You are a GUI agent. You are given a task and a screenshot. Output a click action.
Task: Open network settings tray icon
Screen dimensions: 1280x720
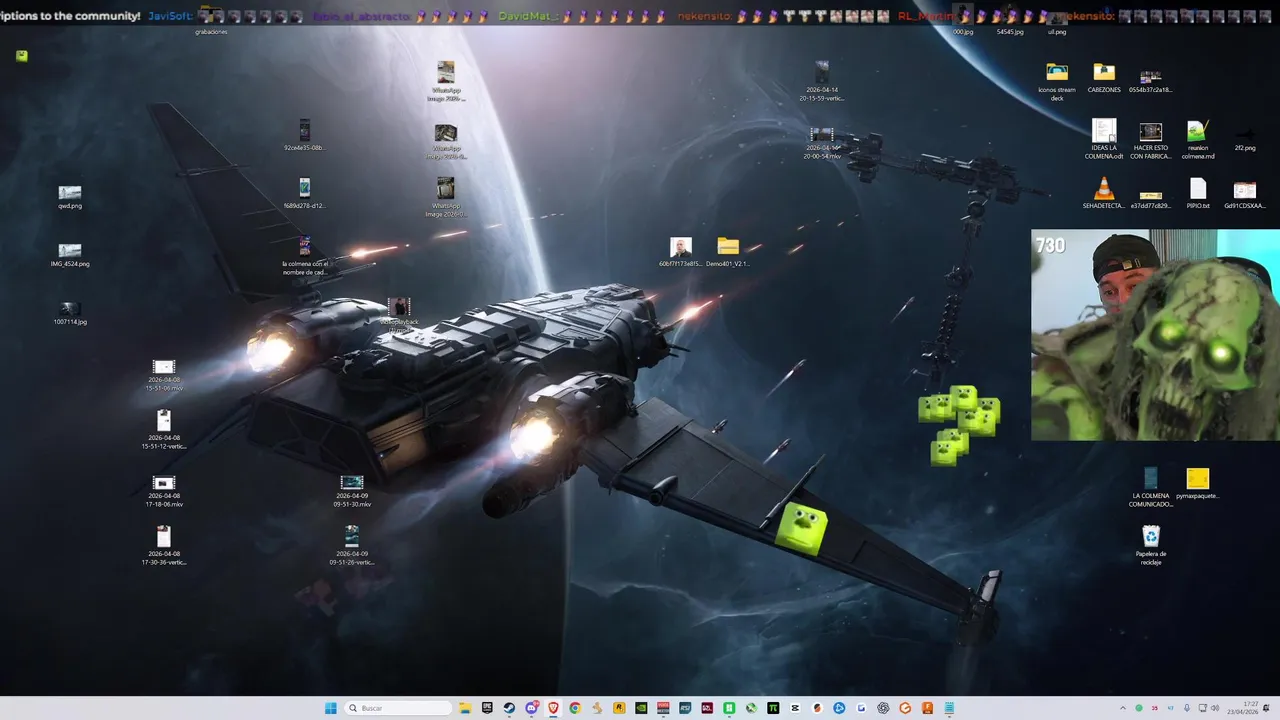[1203, 708]
